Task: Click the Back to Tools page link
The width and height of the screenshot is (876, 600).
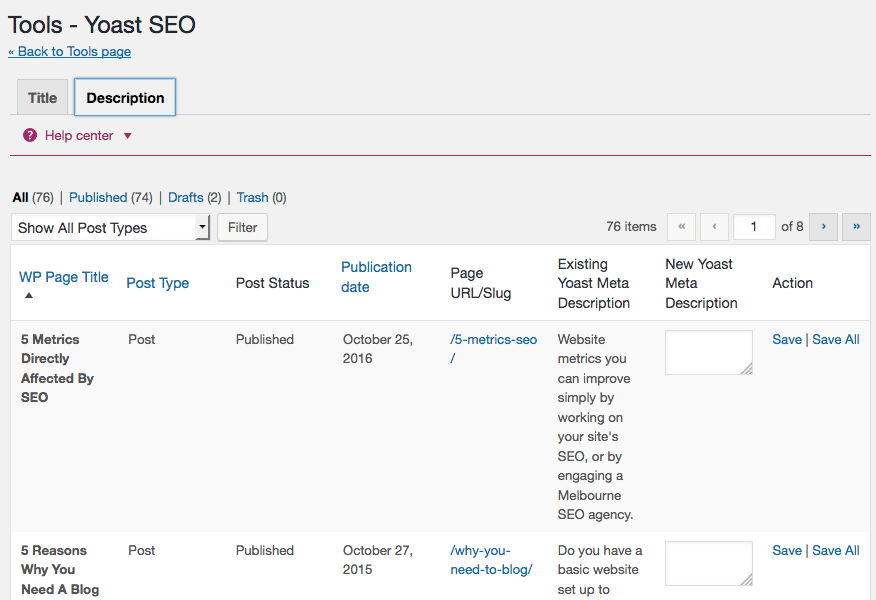Action: click(70, 51)
